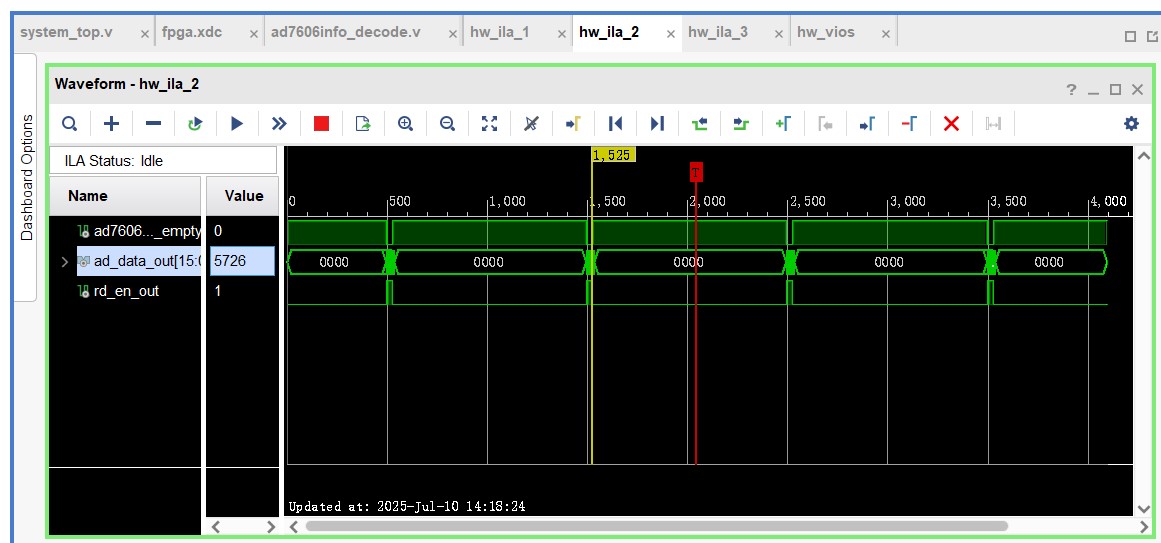1161x543 pixels.
Task: Click the greyed swap cursors icon
Action: click(994, 124)
